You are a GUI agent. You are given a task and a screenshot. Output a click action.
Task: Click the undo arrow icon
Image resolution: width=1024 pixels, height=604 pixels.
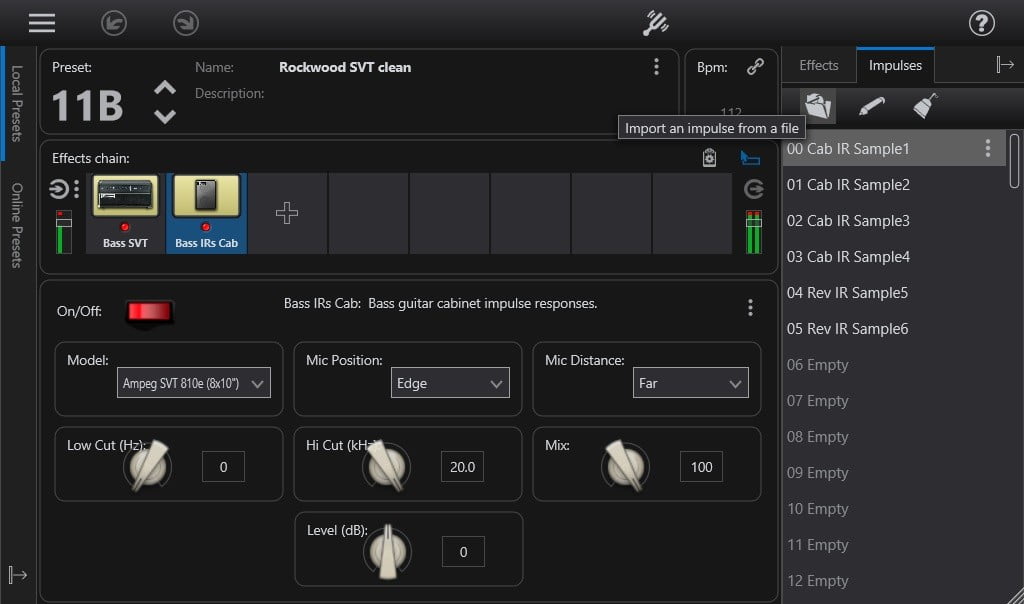[x=113, y=23]
